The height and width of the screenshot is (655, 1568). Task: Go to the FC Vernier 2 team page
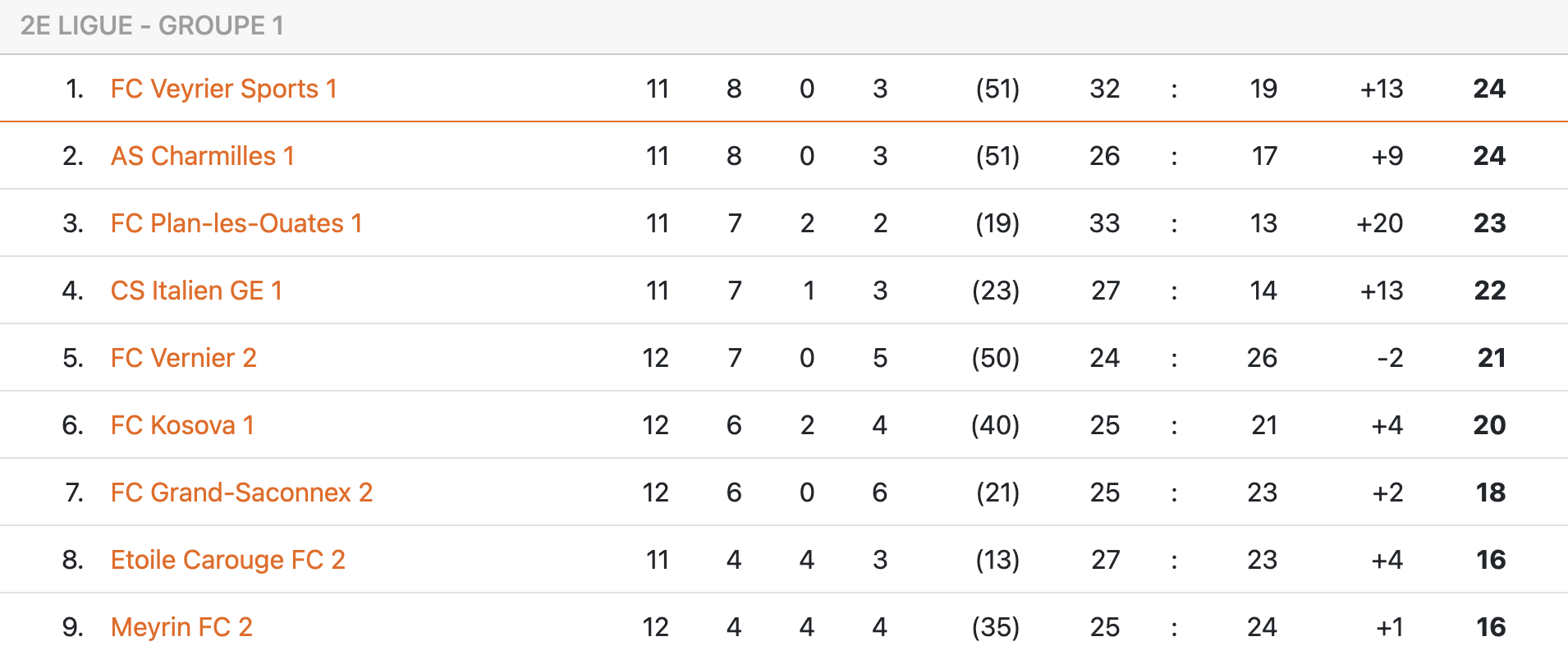coord(183,358)
